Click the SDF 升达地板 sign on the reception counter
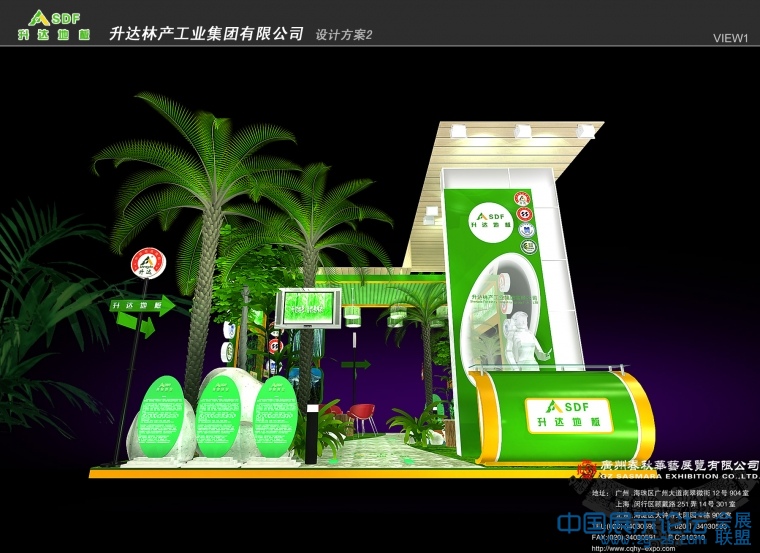Image resolution: width=760 pixels, height=553 pixels. (x=569, y=415)
